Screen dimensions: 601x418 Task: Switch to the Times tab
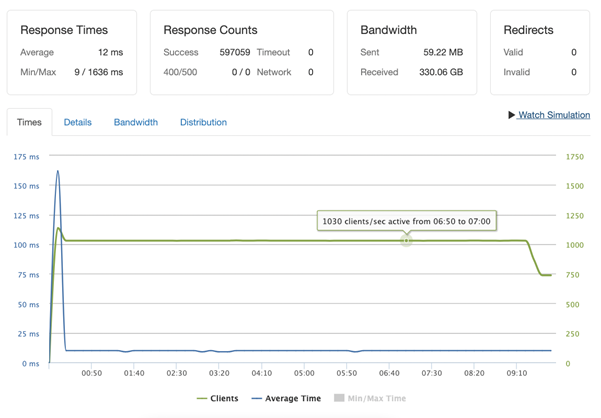coord(29,122)
